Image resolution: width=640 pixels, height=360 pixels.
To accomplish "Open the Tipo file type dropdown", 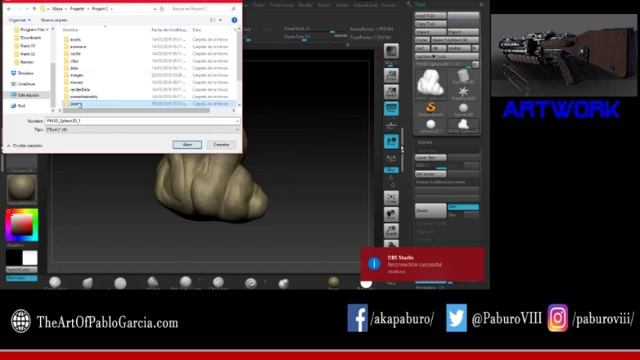I will (x=237, y=129).
